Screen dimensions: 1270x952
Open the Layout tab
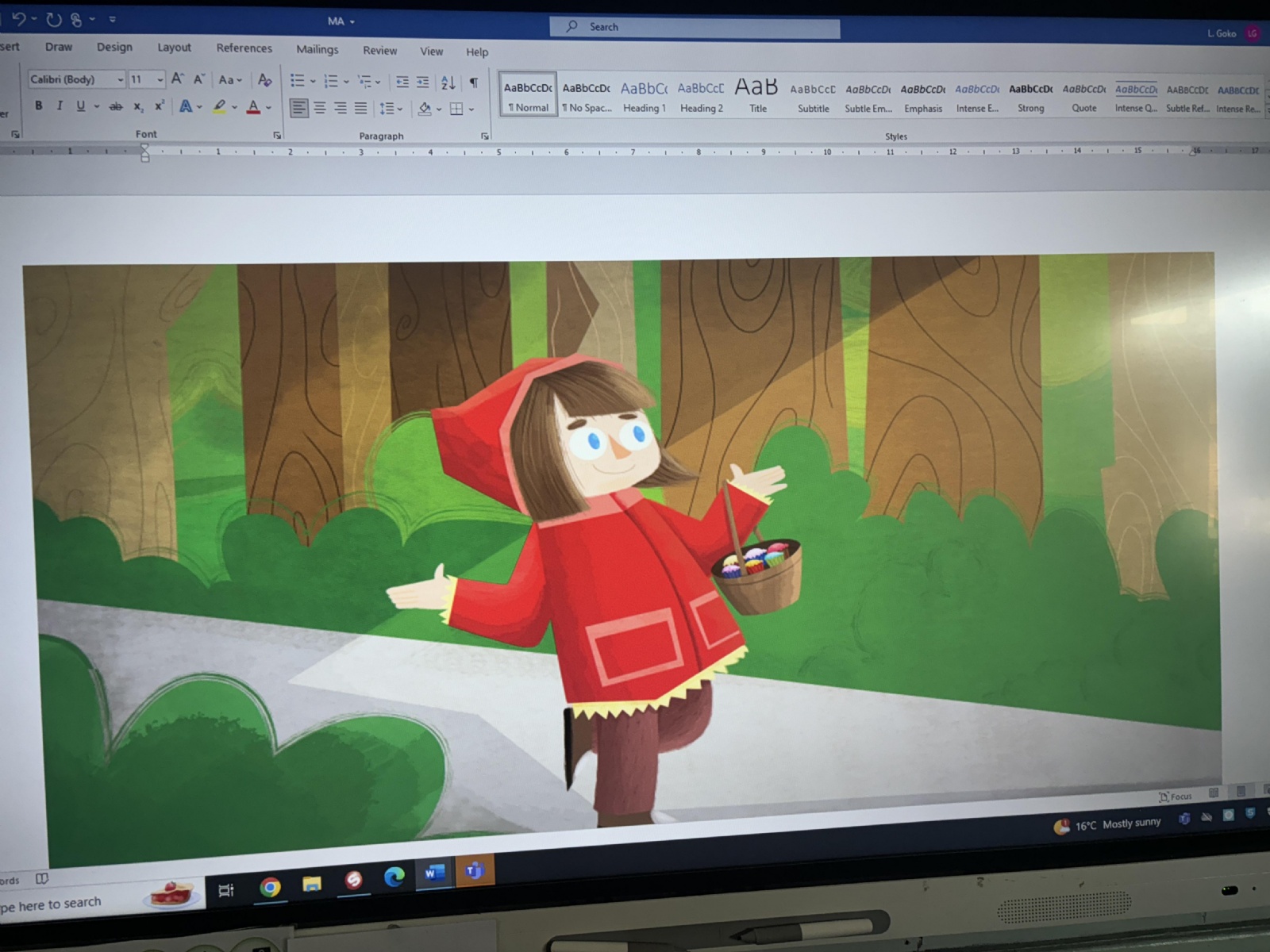point(174,48)
